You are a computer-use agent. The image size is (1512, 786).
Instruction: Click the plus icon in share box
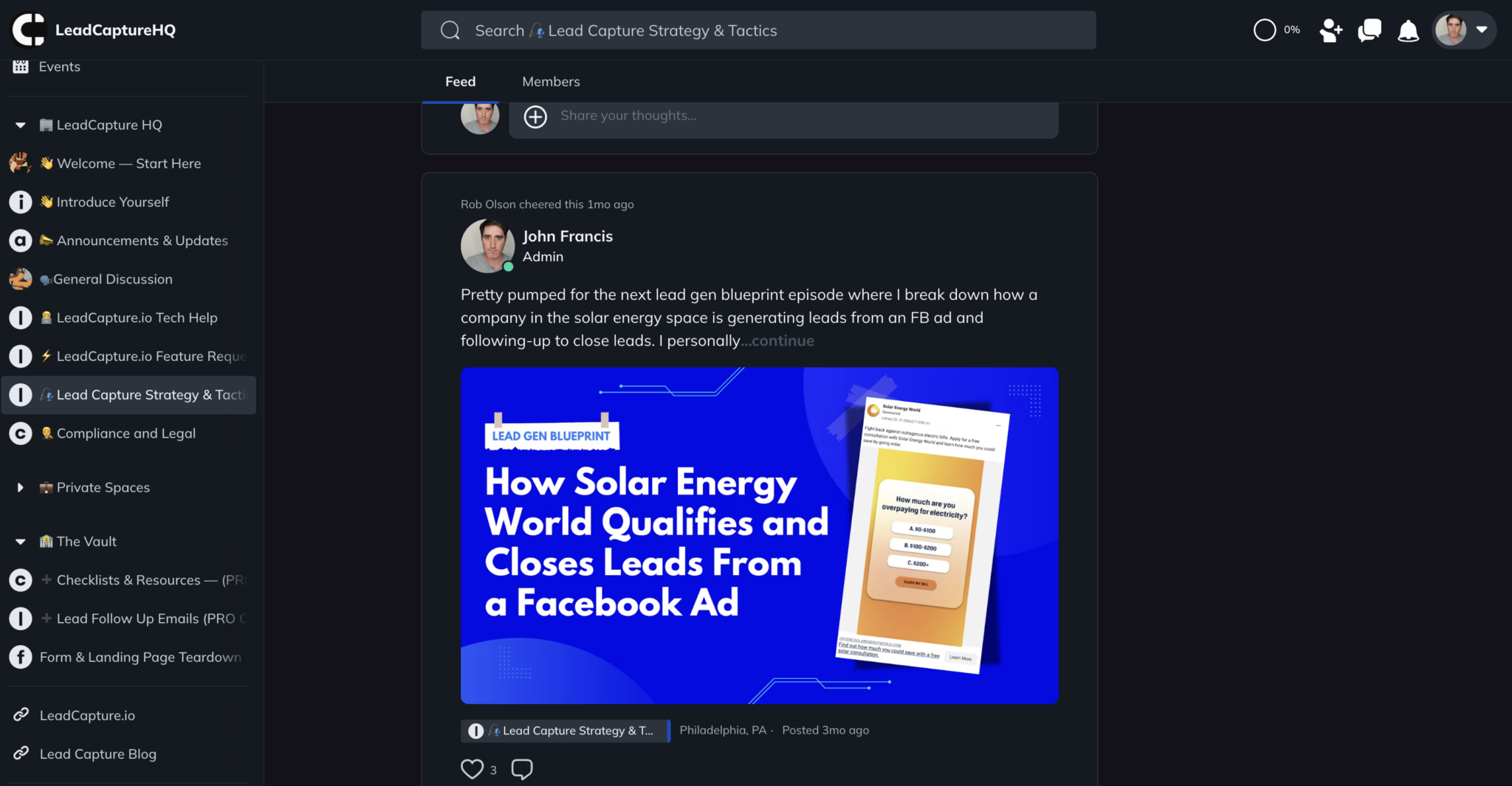pyautogui.click(x=535, y=117)
